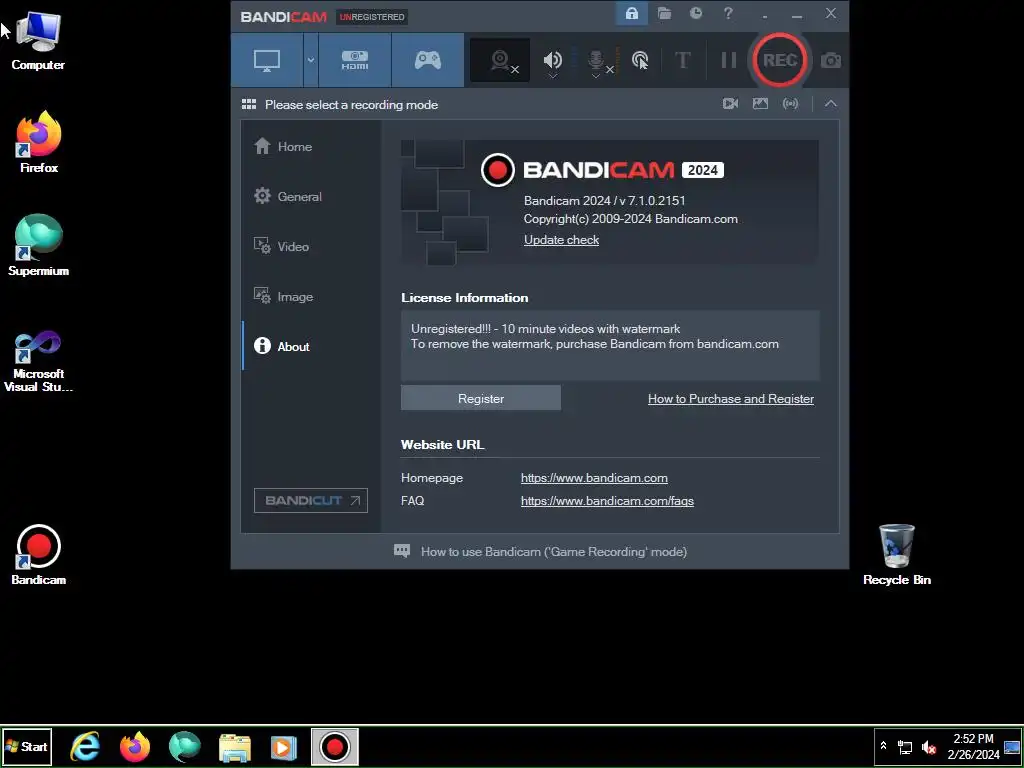
Task: Select HDMI device recording mode
Action: [x=355, y=60]
